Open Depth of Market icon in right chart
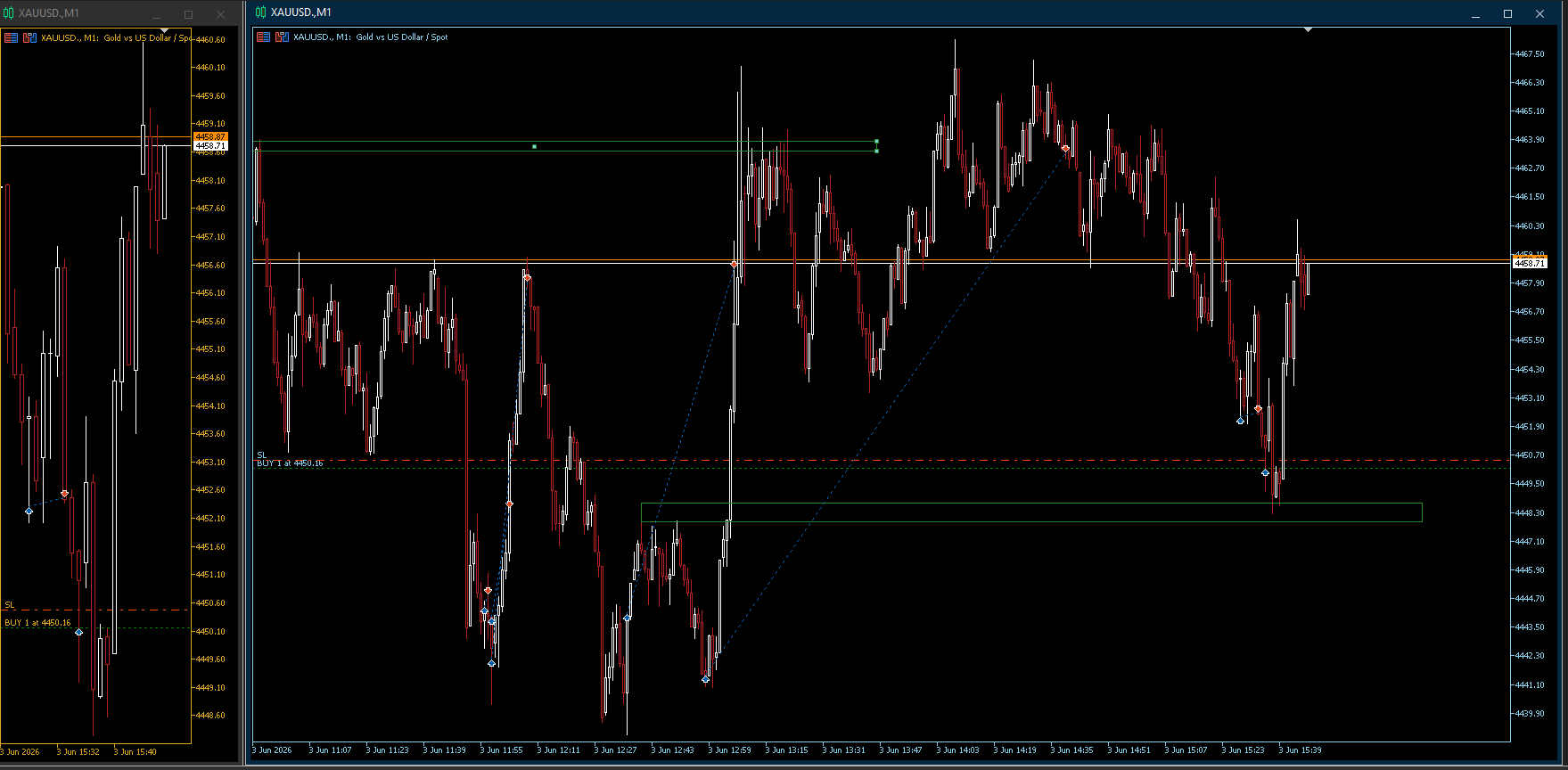The height and width of the screenshot is (770, 1568). coord(282,37)
